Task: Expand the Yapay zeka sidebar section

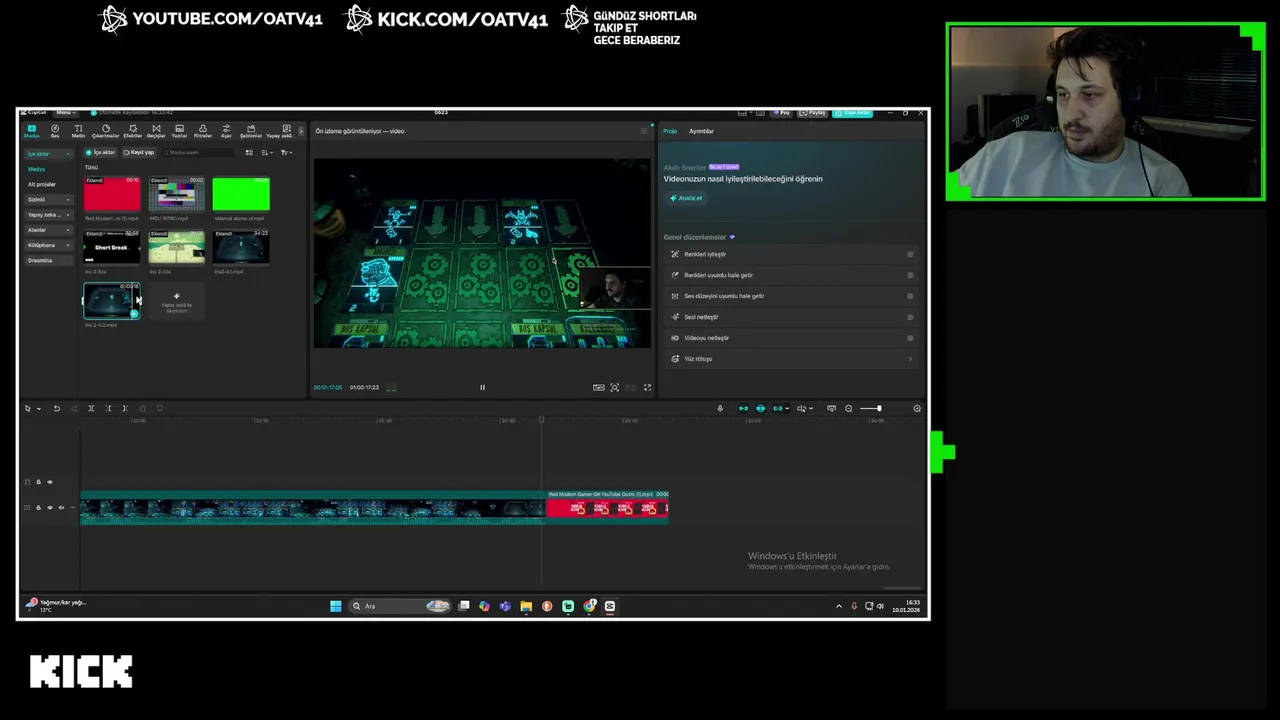Action: click(x=49, y=215)
